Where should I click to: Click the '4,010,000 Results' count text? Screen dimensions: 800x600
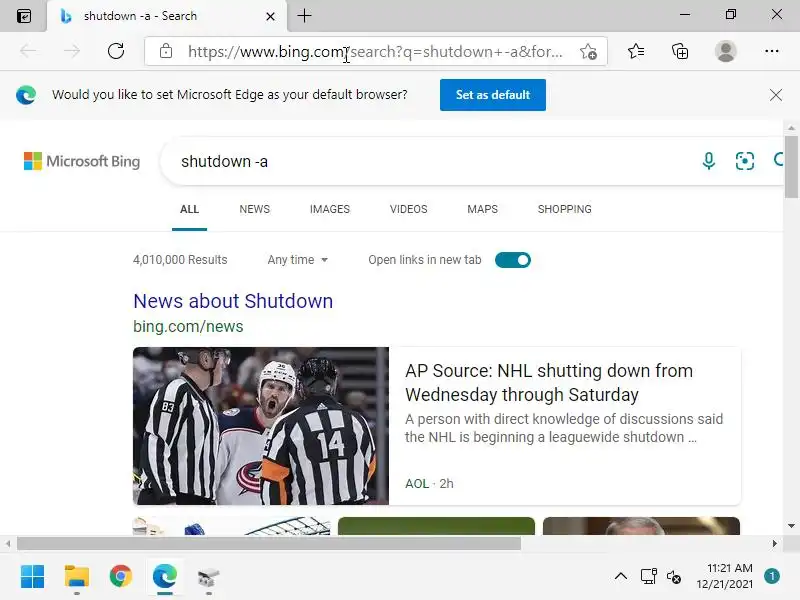(180, 260)
